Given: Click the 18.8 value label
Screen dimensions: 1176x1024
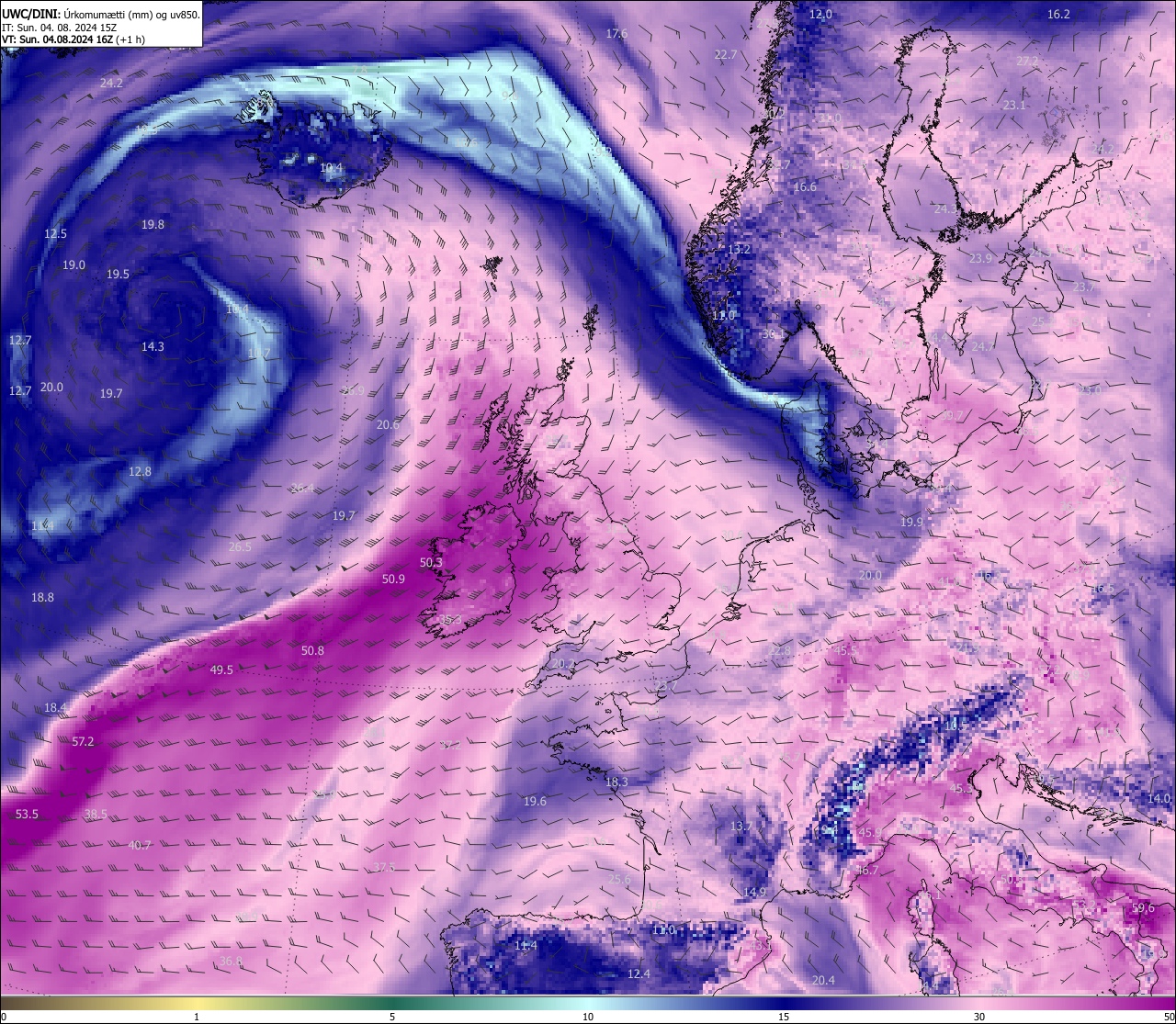Looking at the screenshot, I should [42, 597].
